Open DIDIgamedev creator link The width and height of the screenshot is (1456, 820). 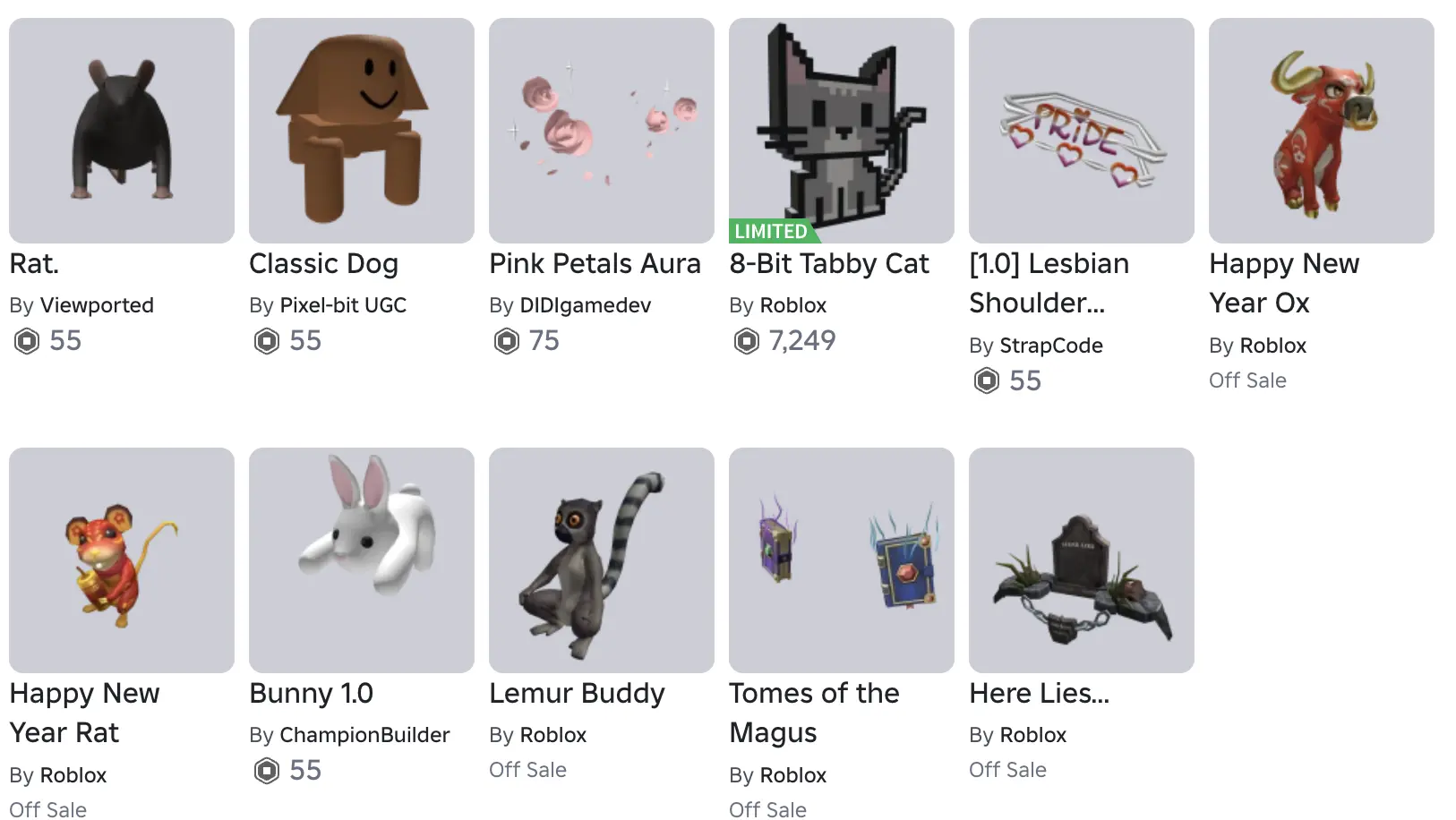coord(586,305)
